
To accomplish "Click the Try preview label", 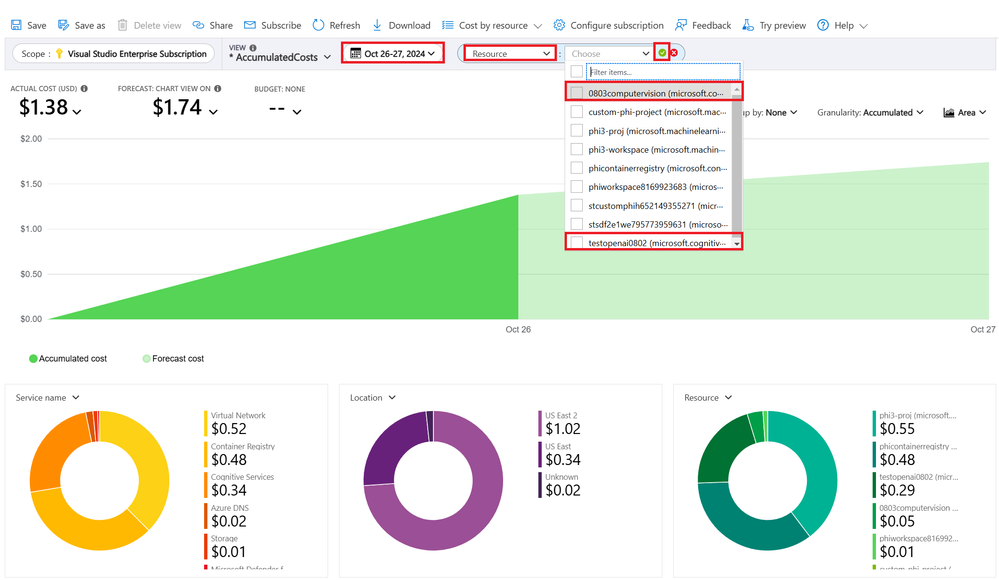I will pos(782,25).
